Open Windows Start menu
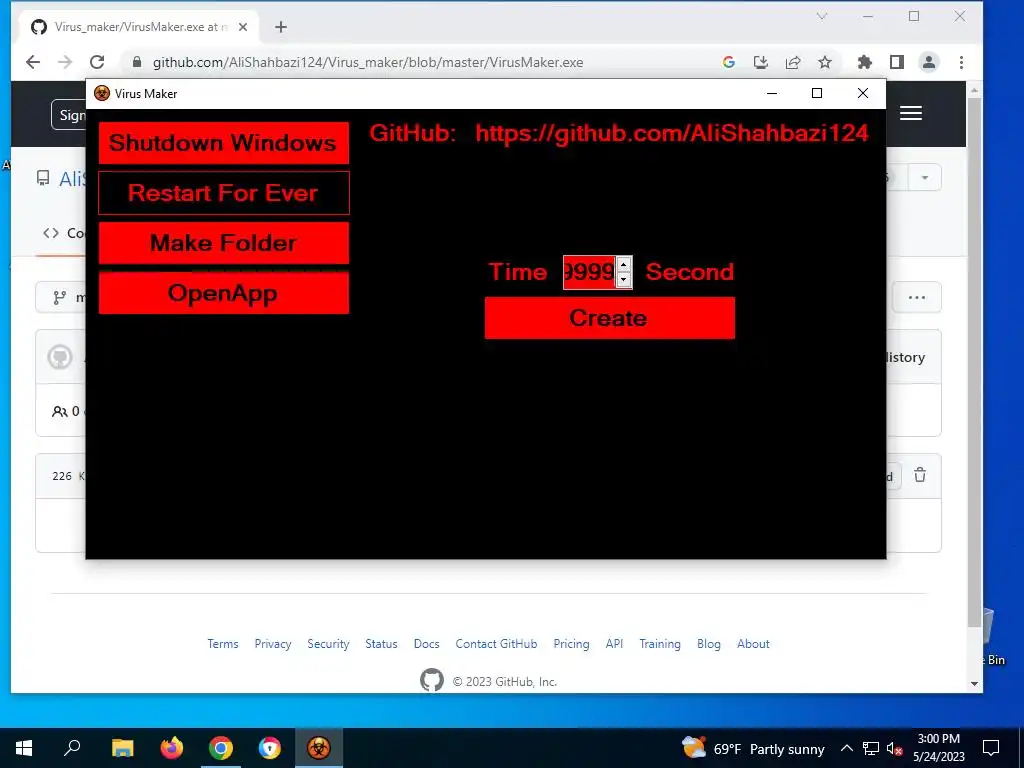Screen dimensions: 1024x768 [24, 748]
